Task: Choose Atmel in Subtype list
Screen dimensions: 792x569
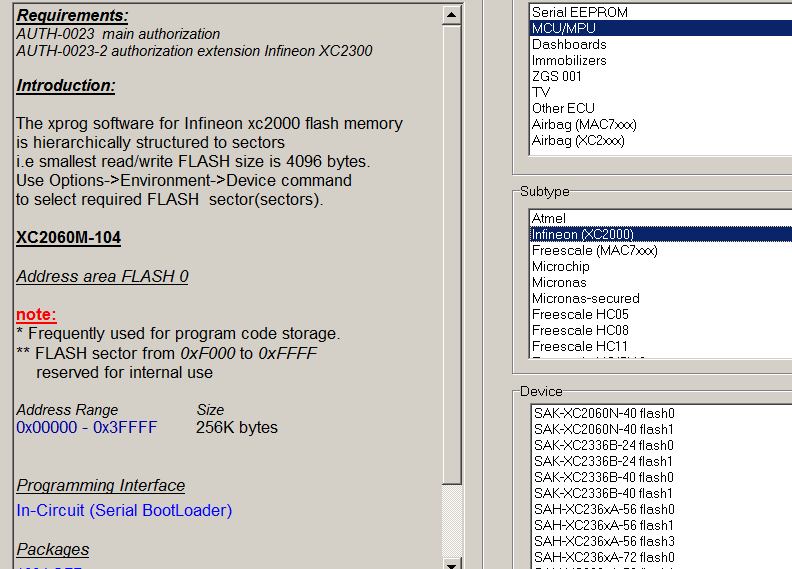Action: tap(661, 219)
